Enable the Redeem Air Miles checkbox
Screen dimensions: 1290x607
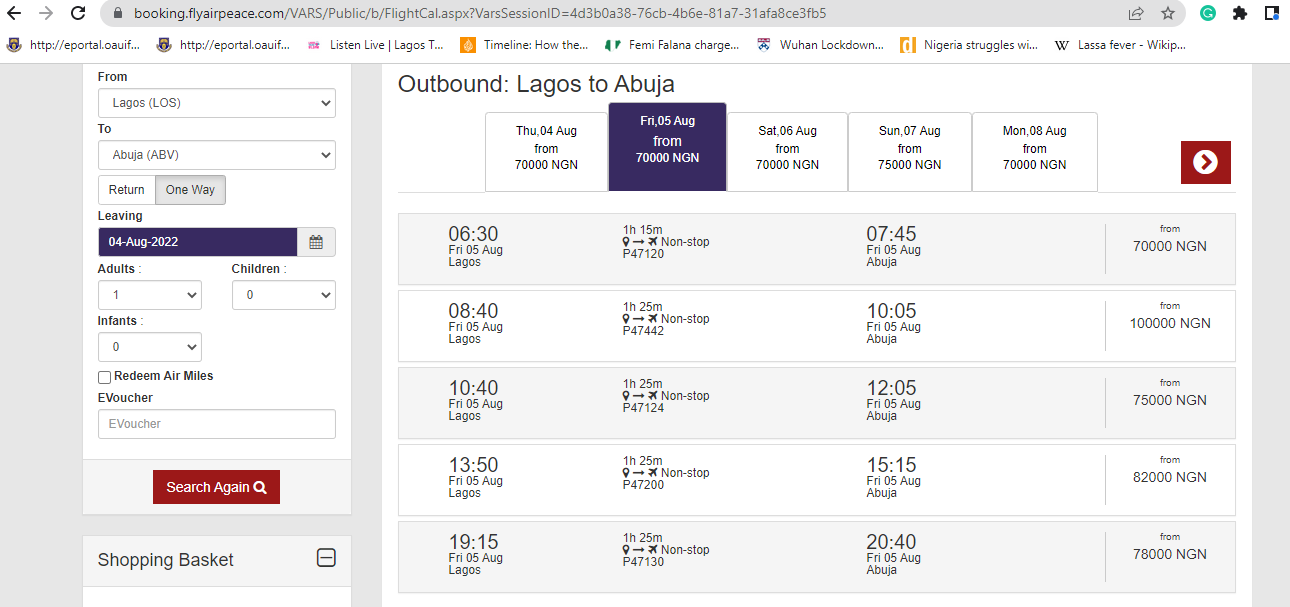click(x=104, y=377)
